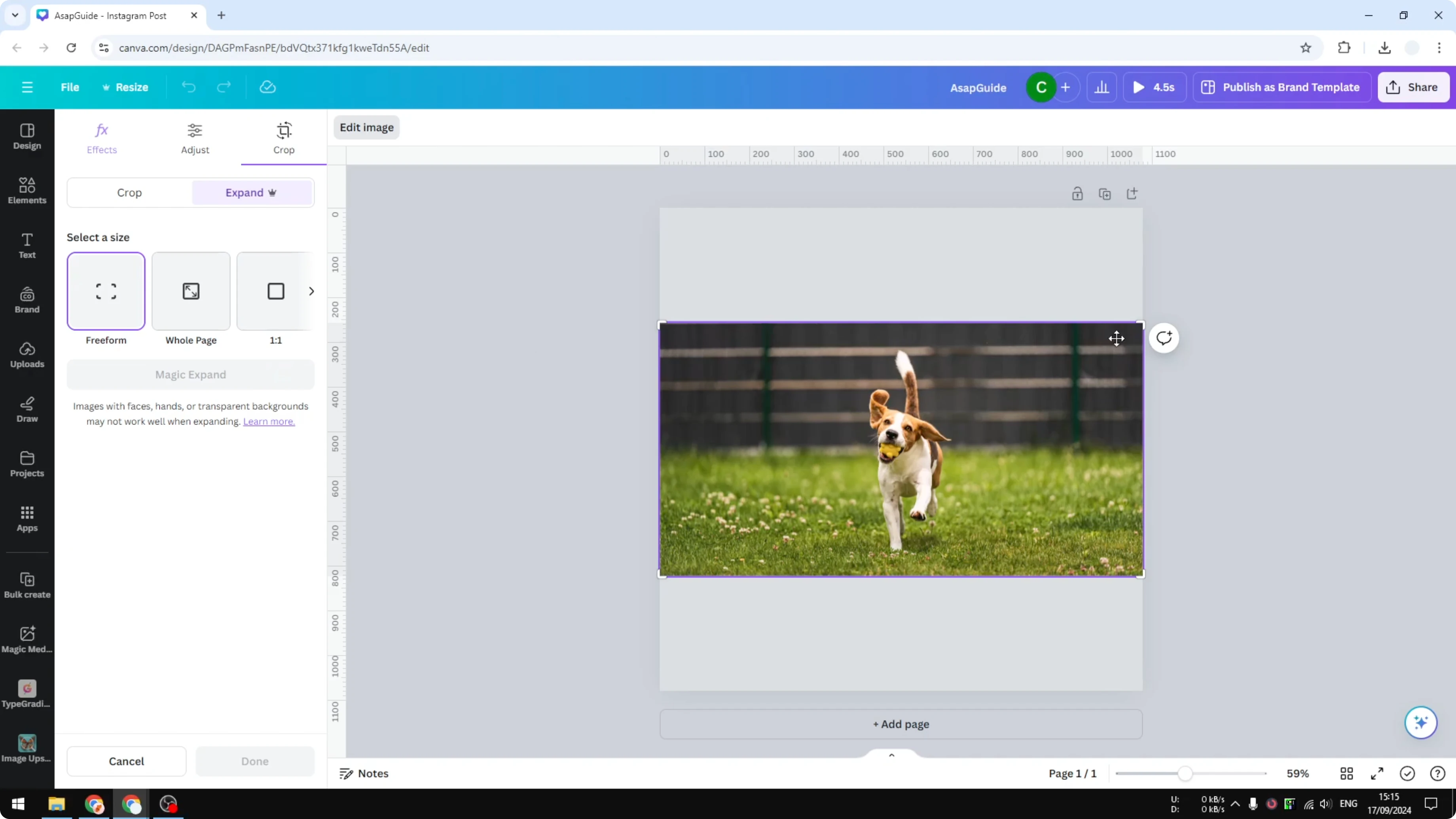Click the beagle dog image on canvas
Image resolution: width=1456 pixels, height=819 pixels.
[x=901, y=449]
